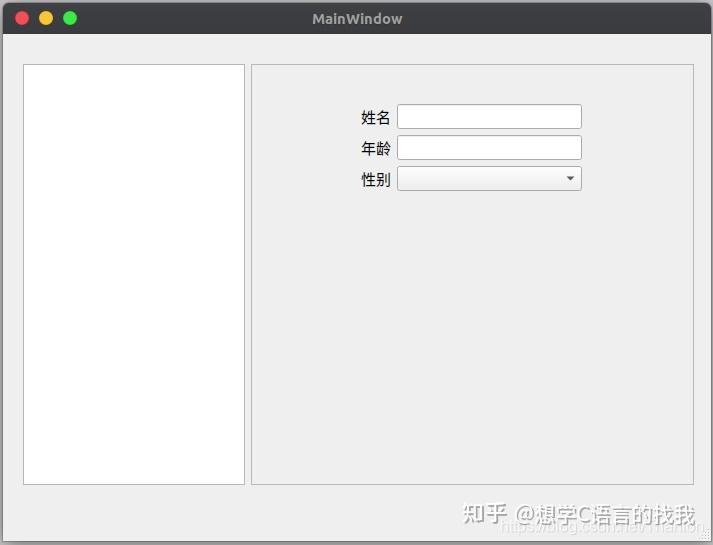Click the 知乎 watermark logo text
713x545 pixels.
point(485,515)
